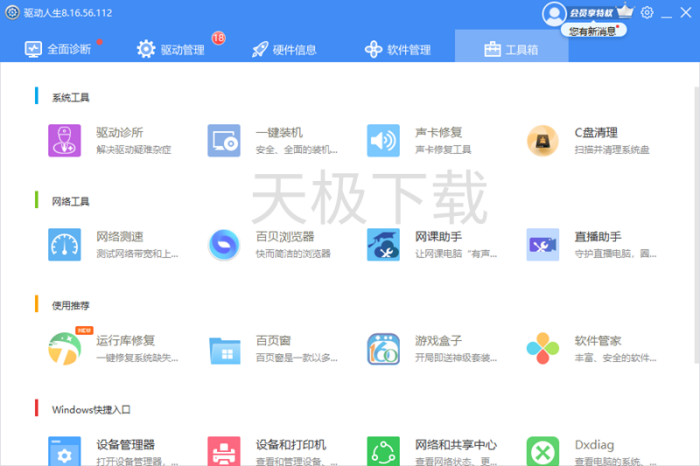Click the 设备和打印机 title text

coord(291,445)
